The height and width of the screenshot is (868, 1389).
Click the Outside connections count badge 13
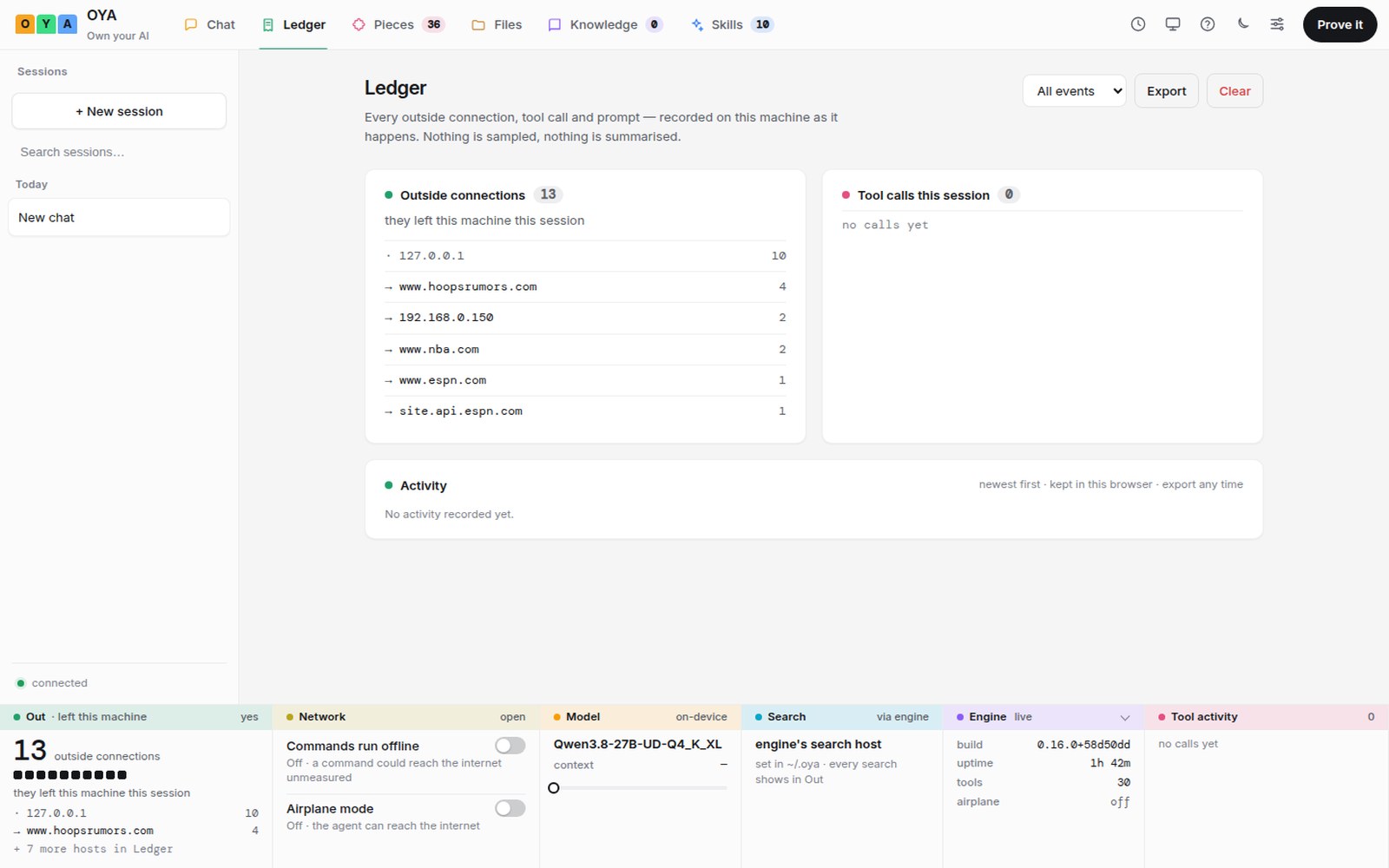pos(548,194)
